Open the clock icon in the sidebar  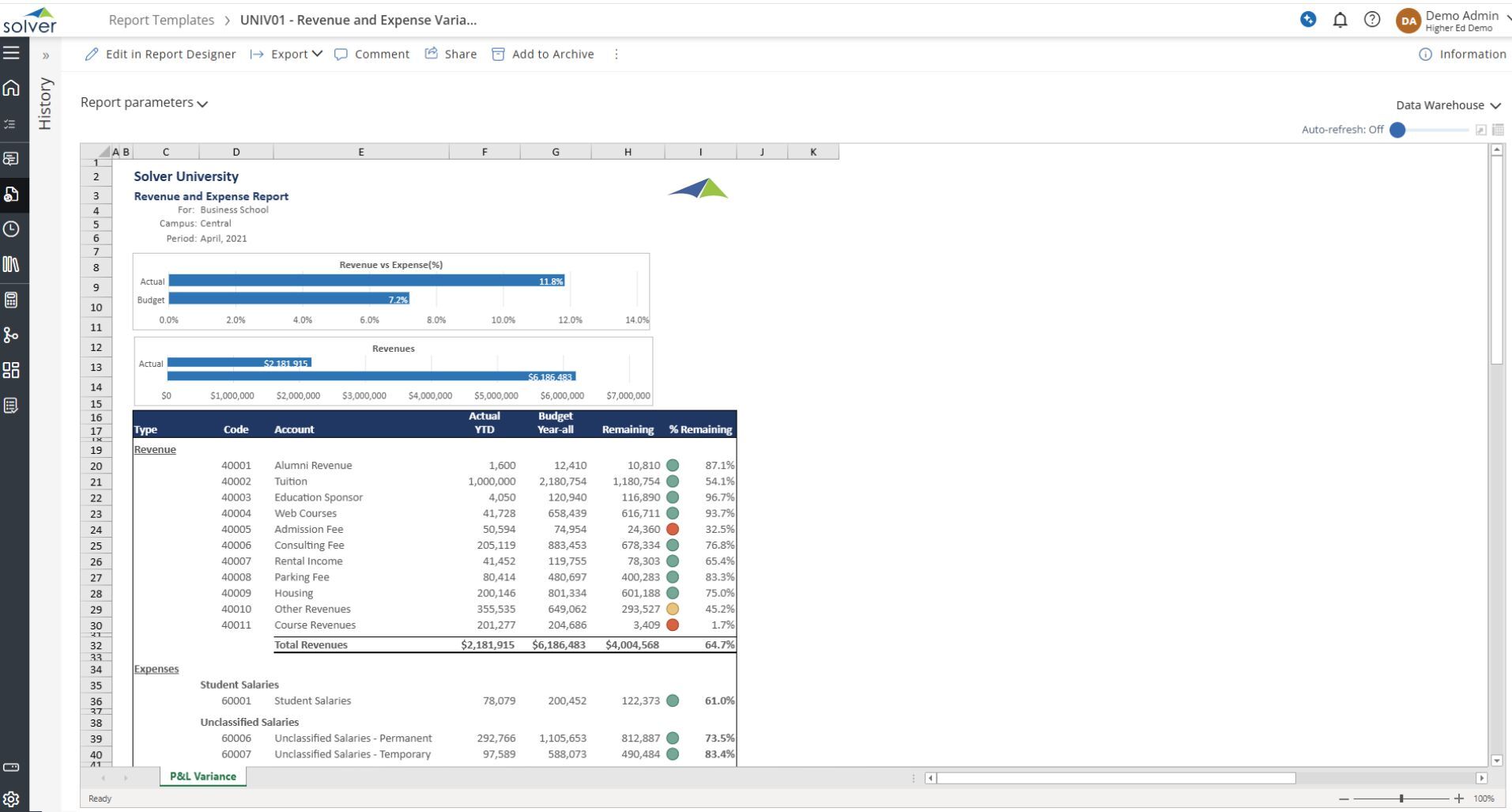(11, 229)
